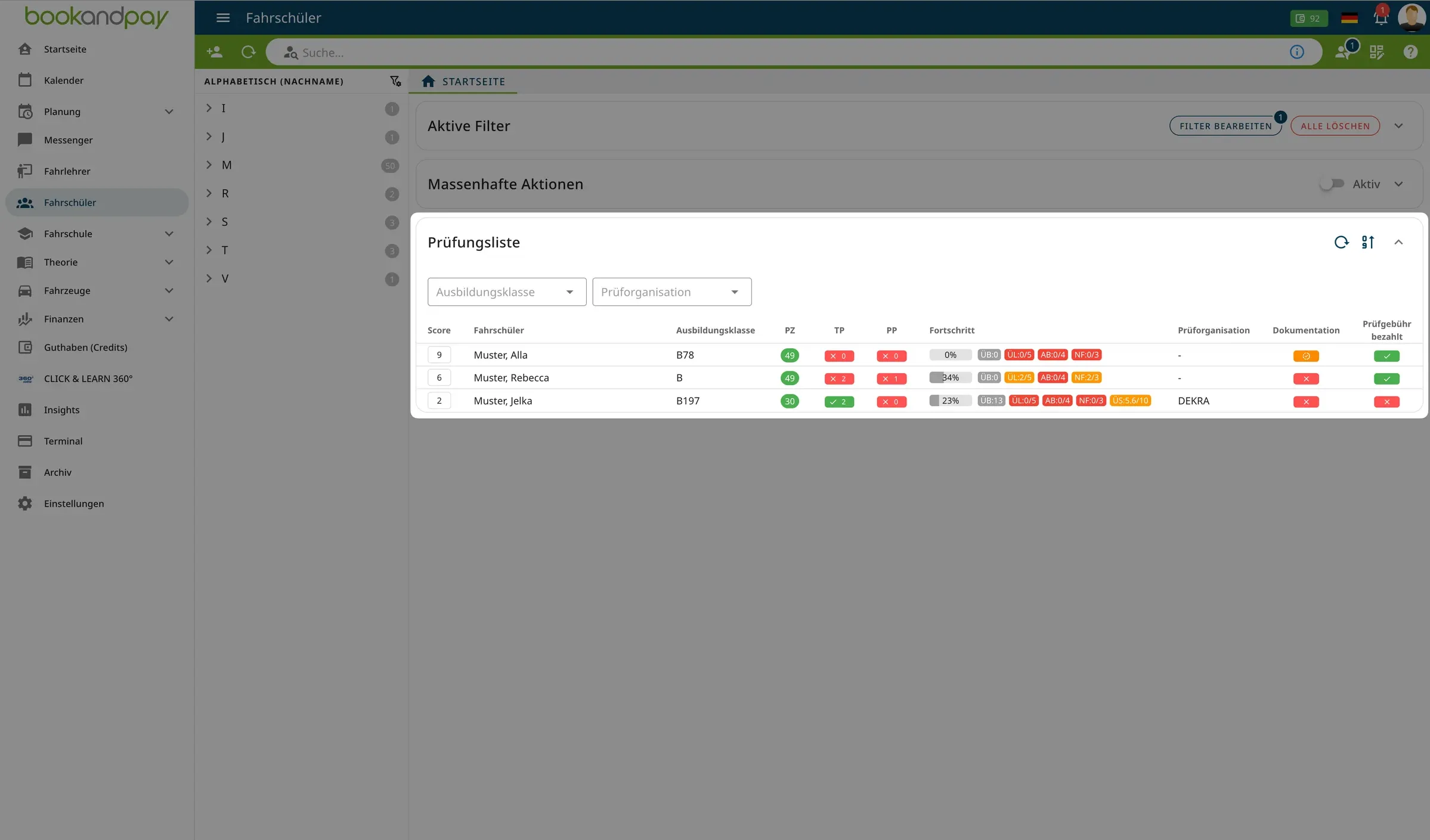The width and height of the screenshot is (1430, 840).
Task: Expand the S group in student list
Action: pyautogui.click(x=209, y=222)
